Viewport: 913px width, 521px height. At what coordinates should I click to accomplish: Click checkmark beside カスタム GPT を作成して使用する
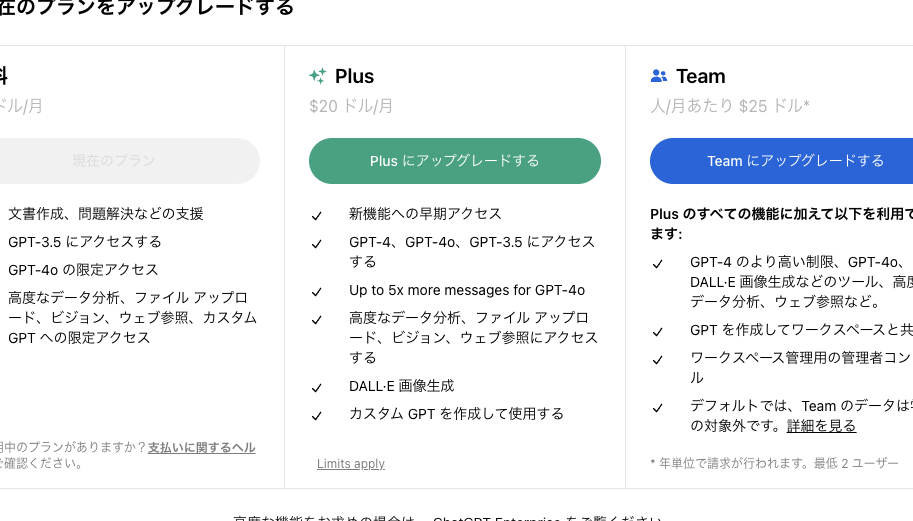click(x=317, y=415)
